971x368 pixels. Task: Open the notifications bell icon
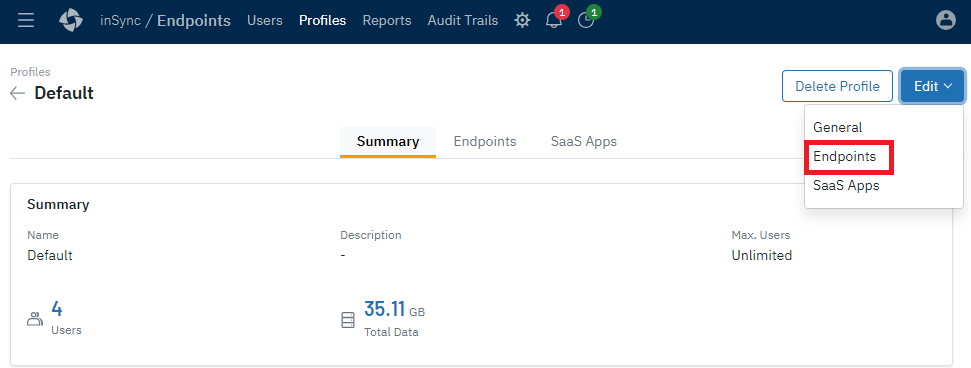click(553, 20)
